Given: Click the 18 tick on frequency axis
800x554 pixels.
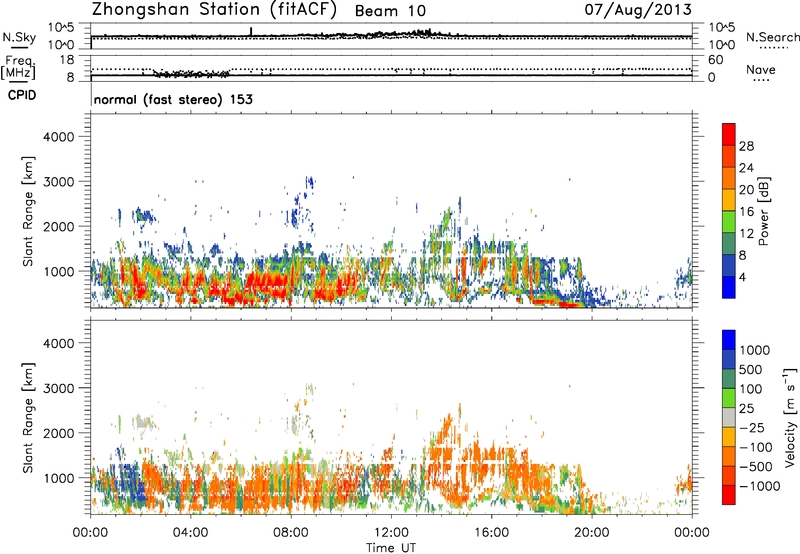Looking at the screenshot, I should (67, 60).
